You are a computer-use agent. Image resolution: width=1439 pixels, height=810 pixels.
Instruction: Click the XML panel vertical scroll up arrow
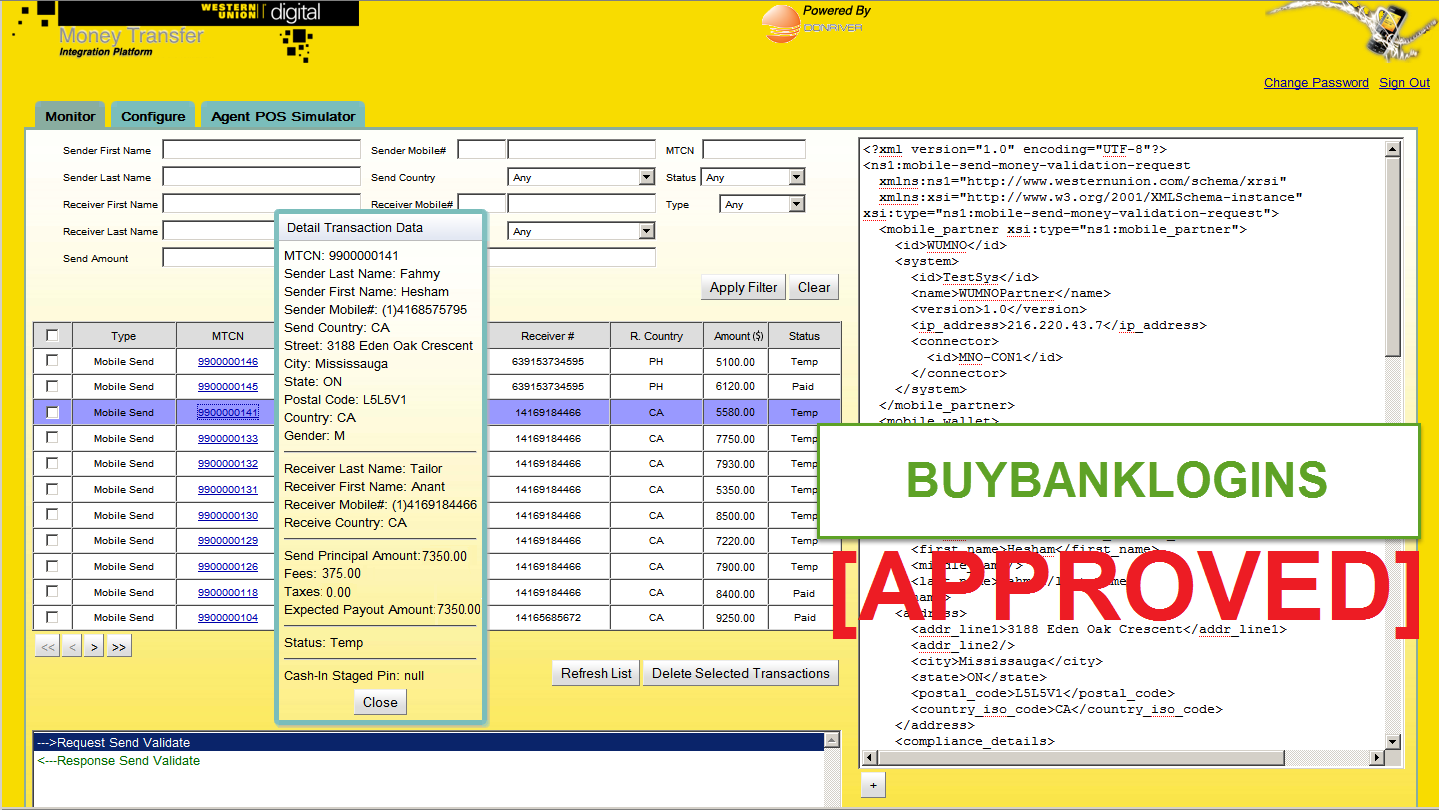coord(1392,149)
